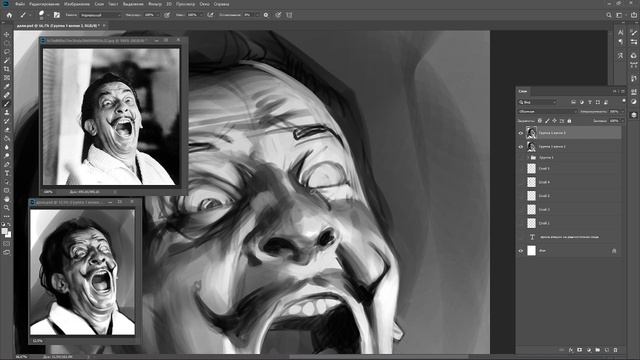Click the search icon at top right
Image resolution: width=640 pixels, height=360 pixels.
pos(609,15)
